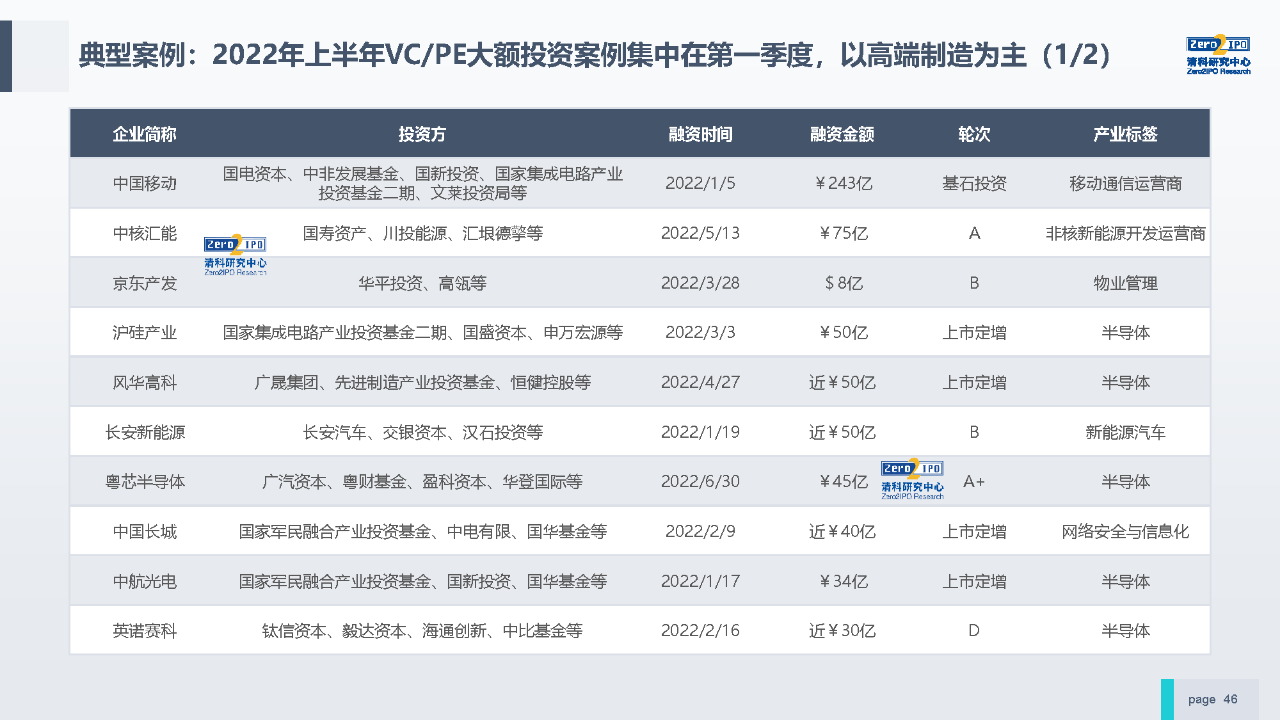Click company name 沪硅产业
The height and width of the screenshot is (720, 1280).
point(145,333)
